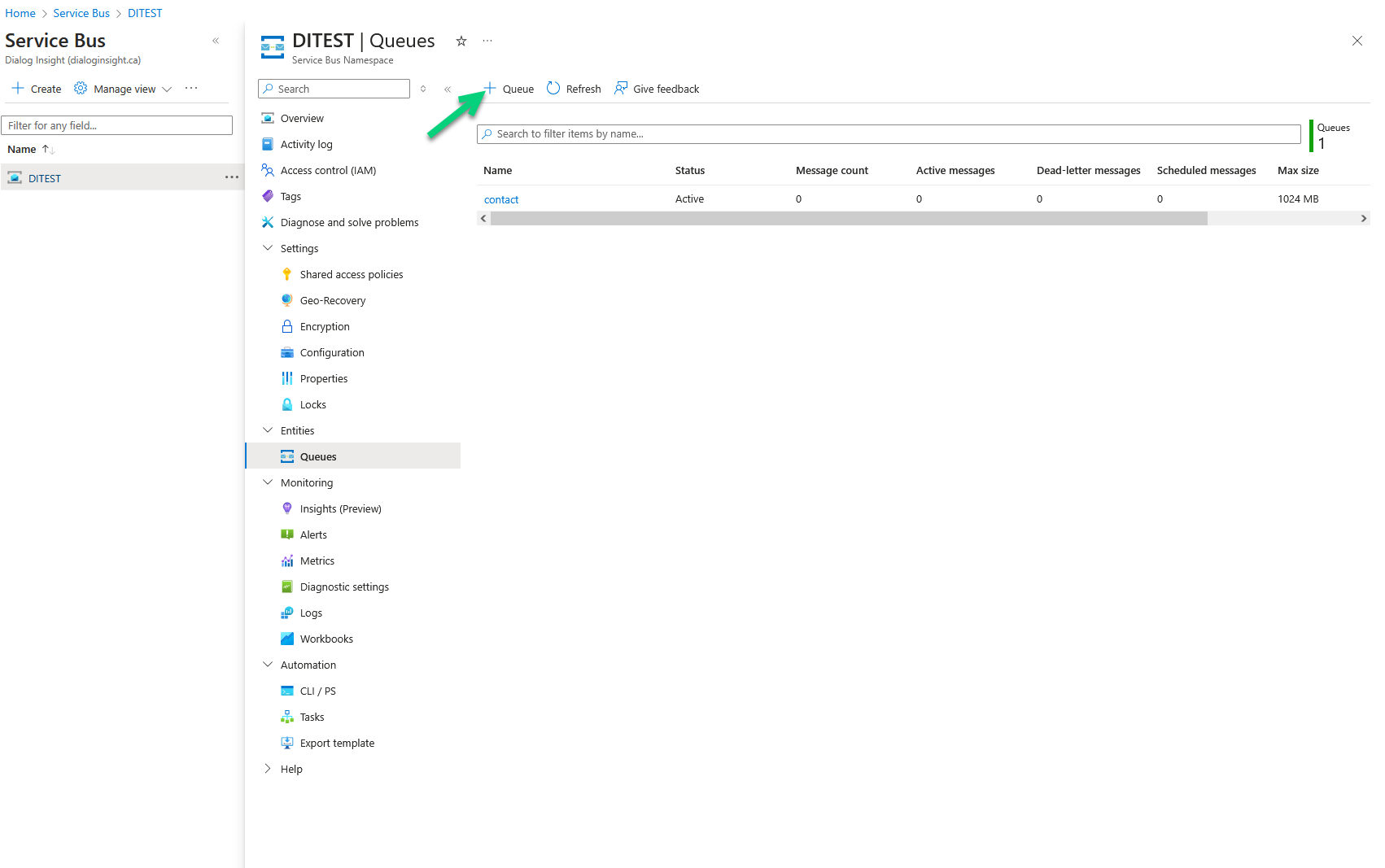
Task: Favorite the DITEST Queues page with star
Action: (x=461, y=41)
